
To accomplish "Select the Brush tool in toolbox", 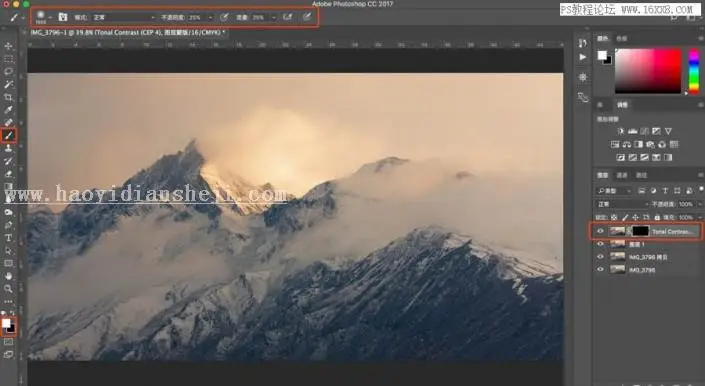I will coord(9,135).
